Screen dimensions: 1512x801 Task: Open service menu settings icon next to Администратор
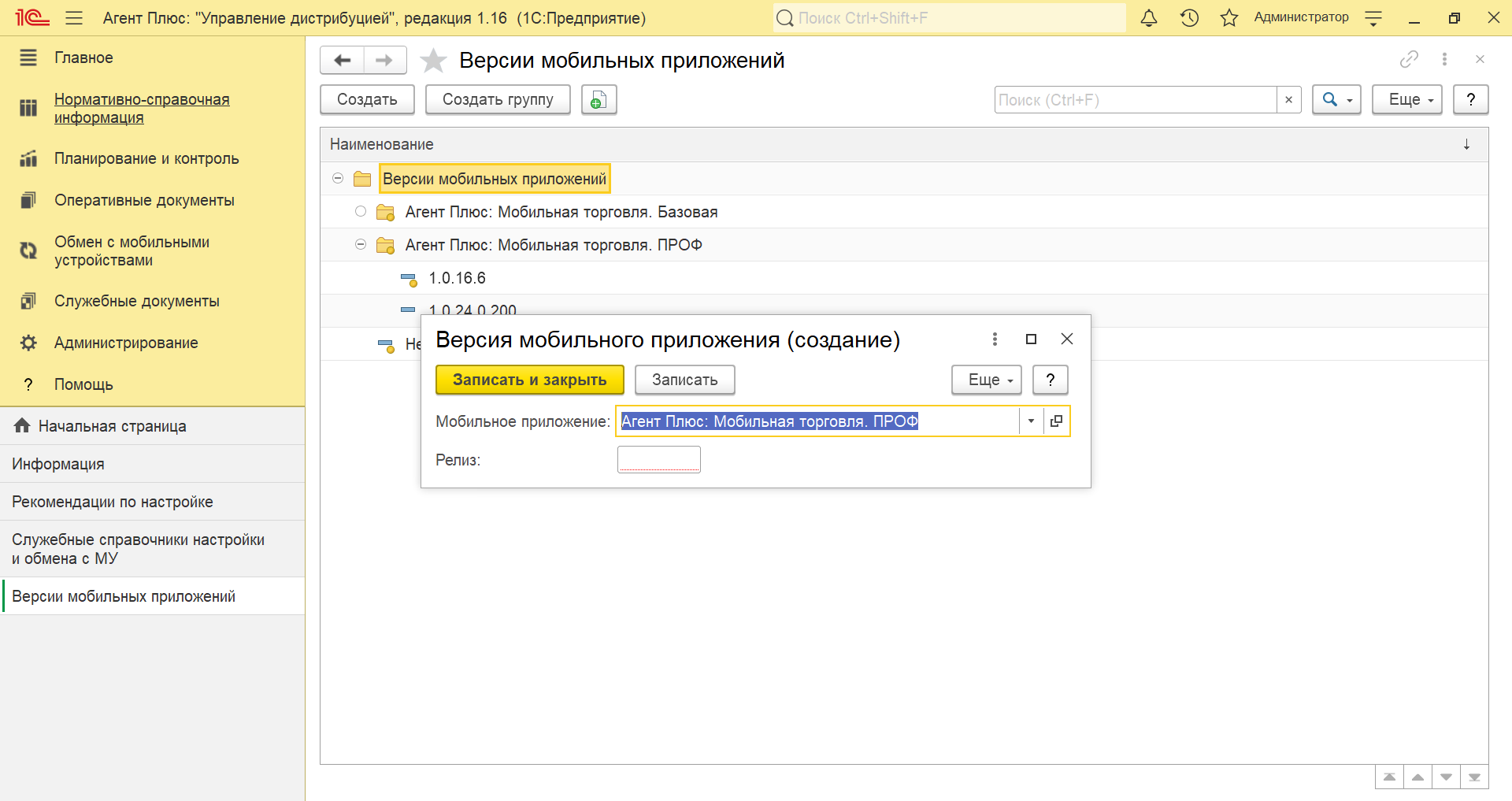(x=1373, y=18)
